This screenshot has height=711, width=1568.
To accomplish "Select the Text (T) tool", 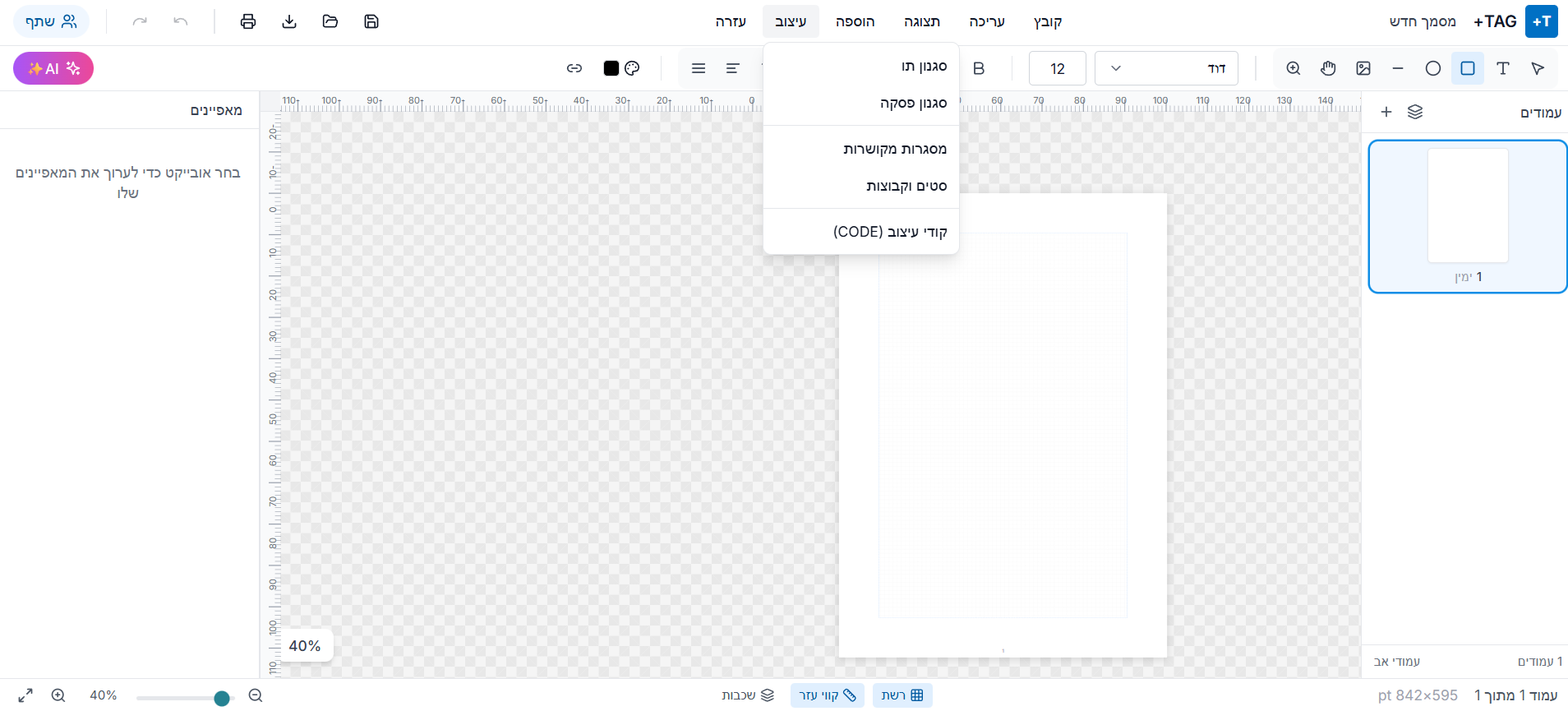I will coord(1503,68).
